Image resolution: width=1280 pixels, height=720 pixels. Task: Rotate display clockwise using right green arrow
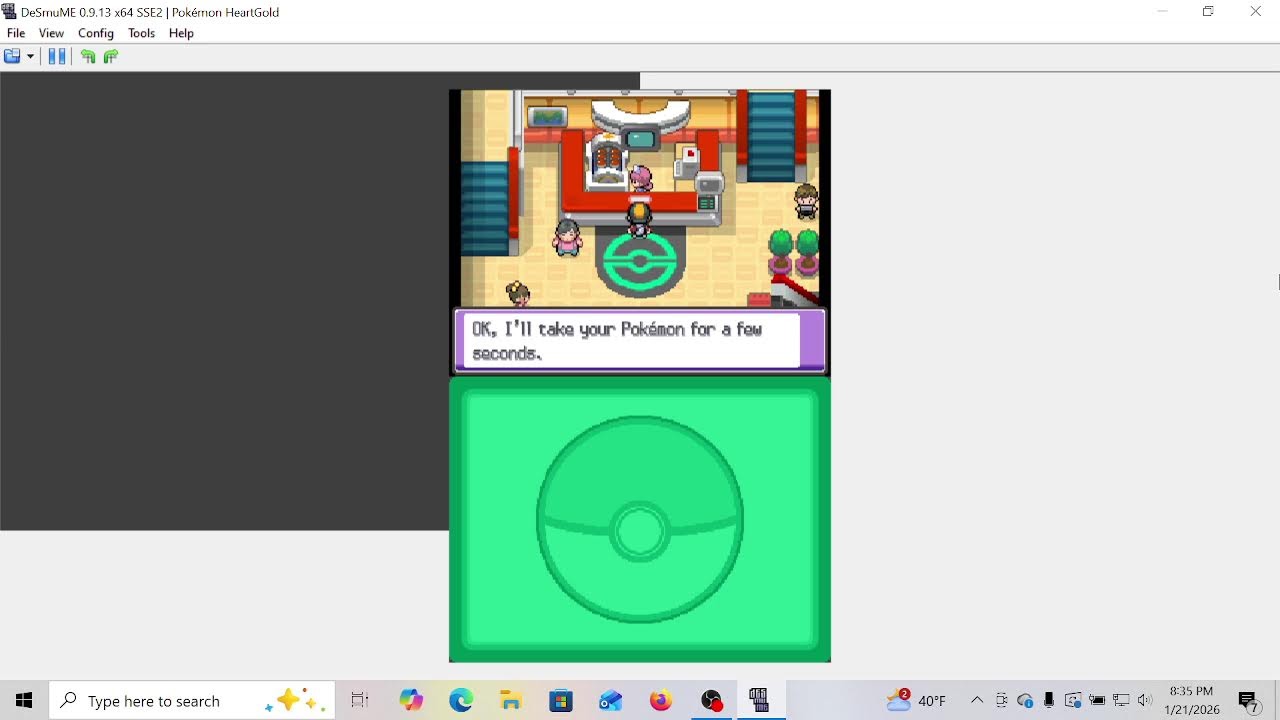pyautogui.click(x=111, y=57)
